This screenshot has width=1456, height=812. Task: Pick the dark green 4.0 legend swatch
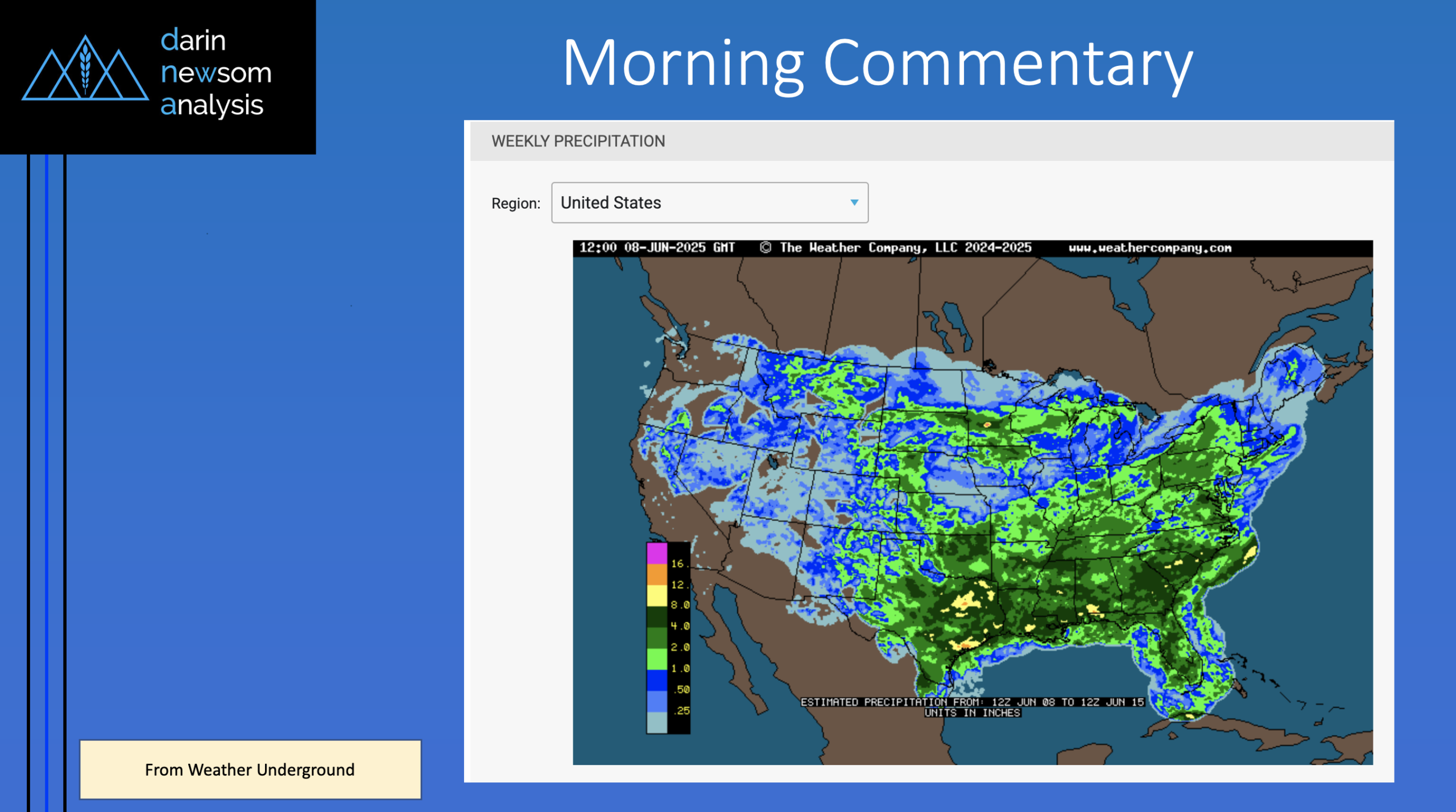pos(656,617)
